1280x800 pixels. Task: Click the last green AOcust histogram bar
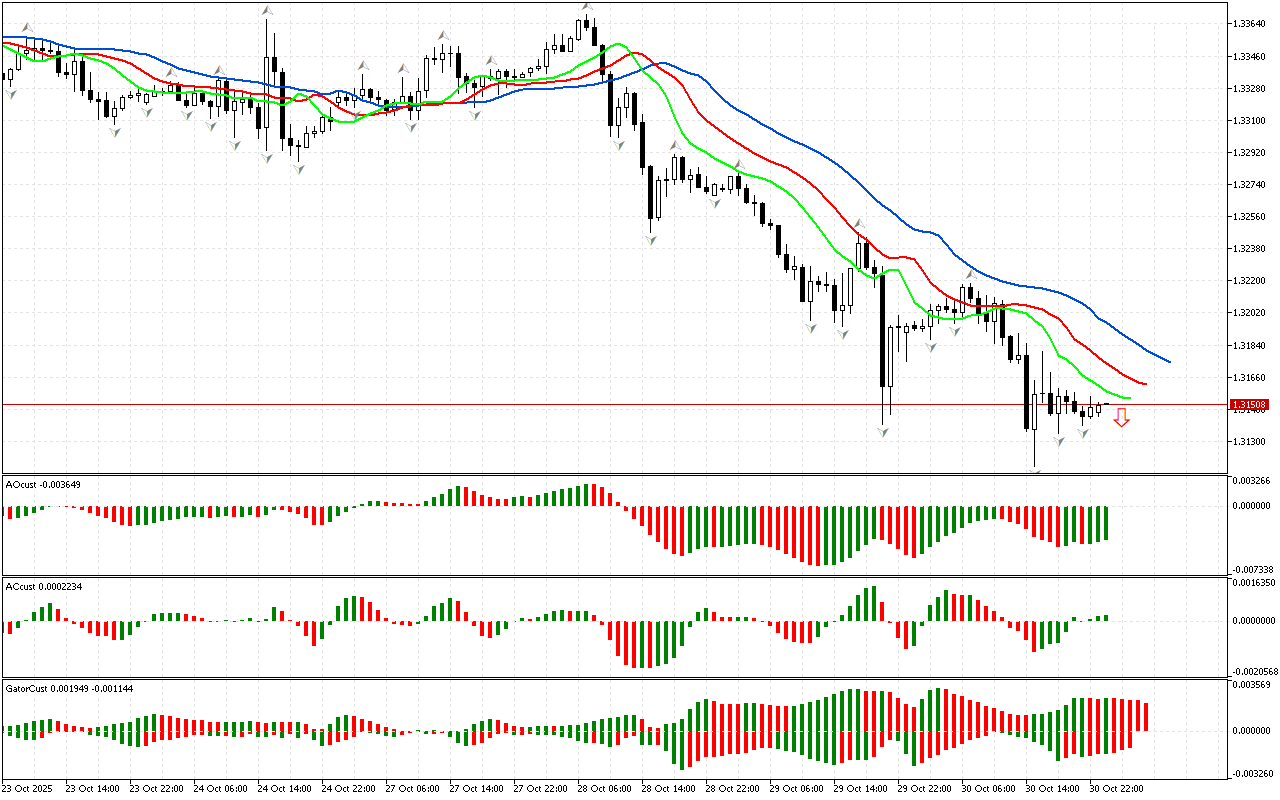coord(1106,522)
